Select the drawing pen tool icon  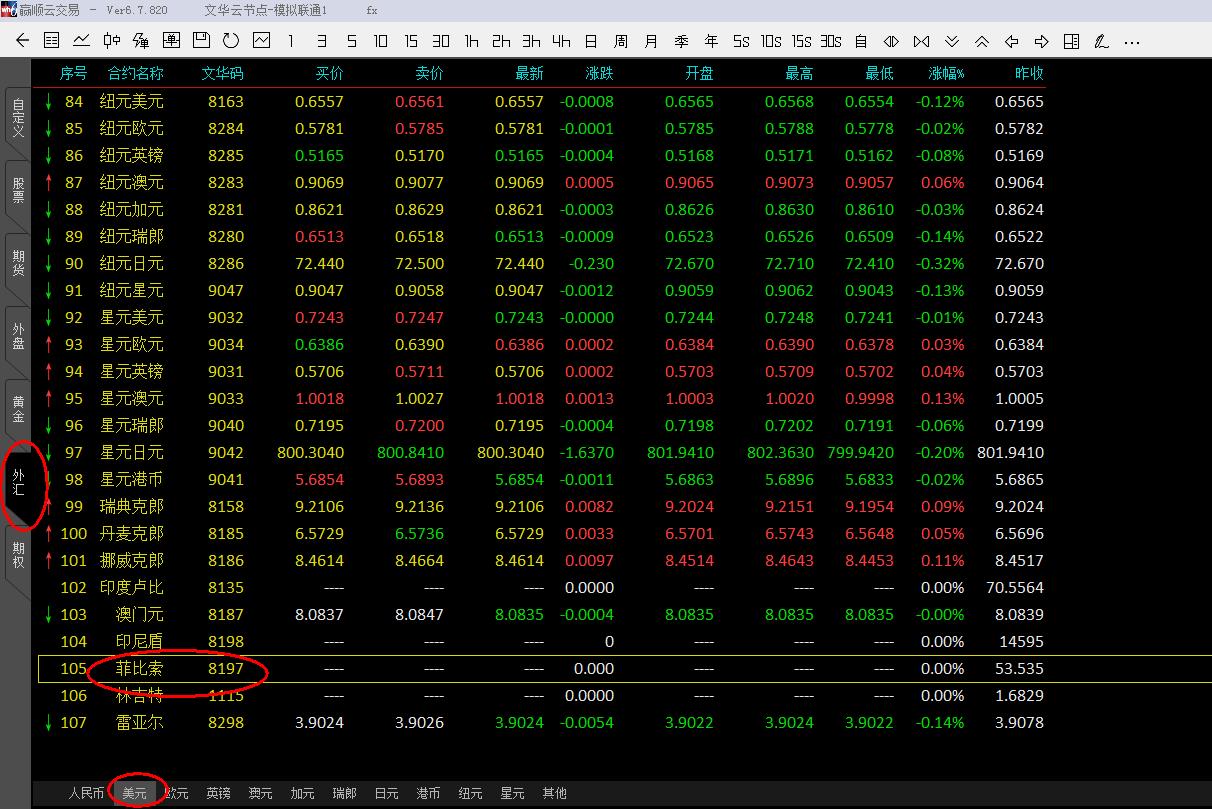pos(1101,41)
